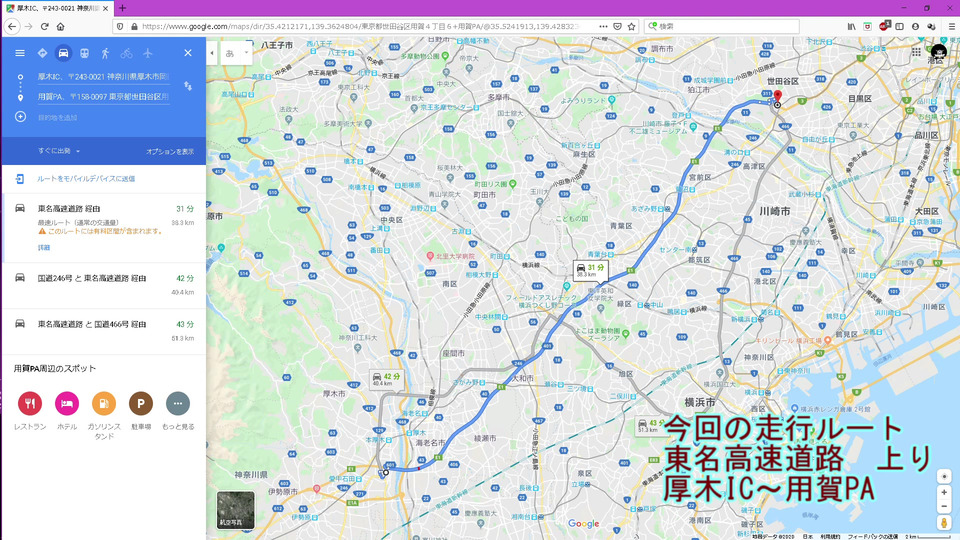
Task: Open the すぐに出発 departure time dropdown
Action: click(x=59, y=151)
